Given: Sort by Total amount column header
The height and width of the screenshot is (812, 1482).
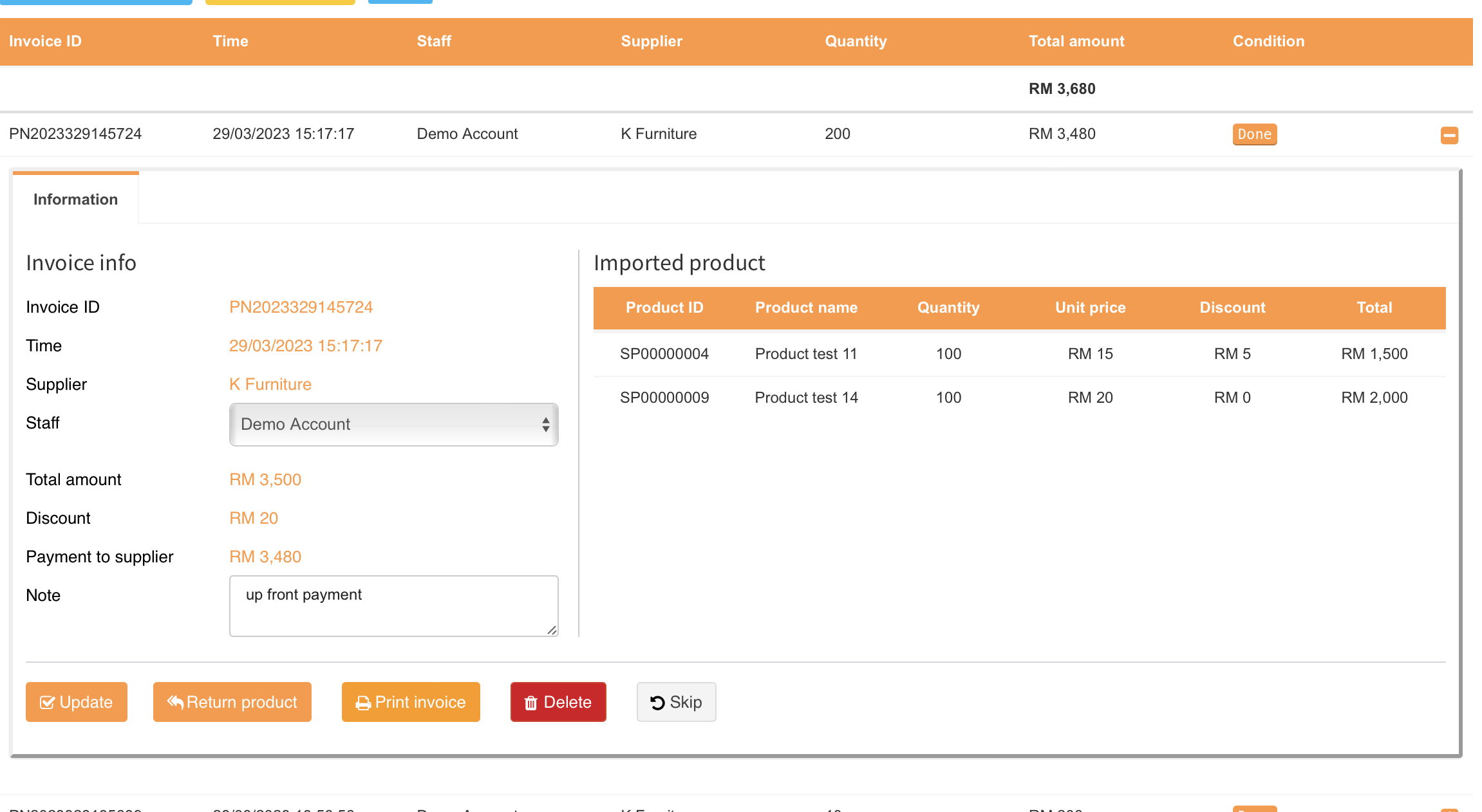Looking at the screenshot, I should [1076, 41].
